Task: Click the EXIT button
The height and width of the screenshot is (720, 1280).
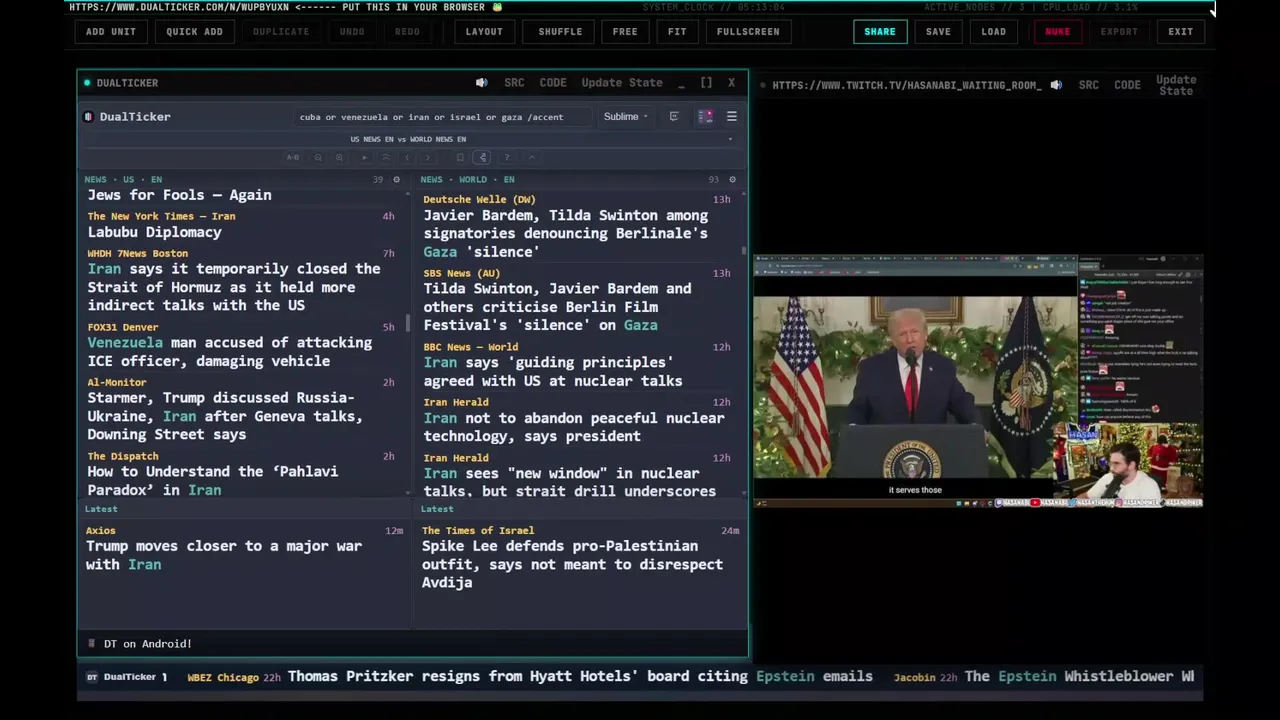Action: point(1181,32)
